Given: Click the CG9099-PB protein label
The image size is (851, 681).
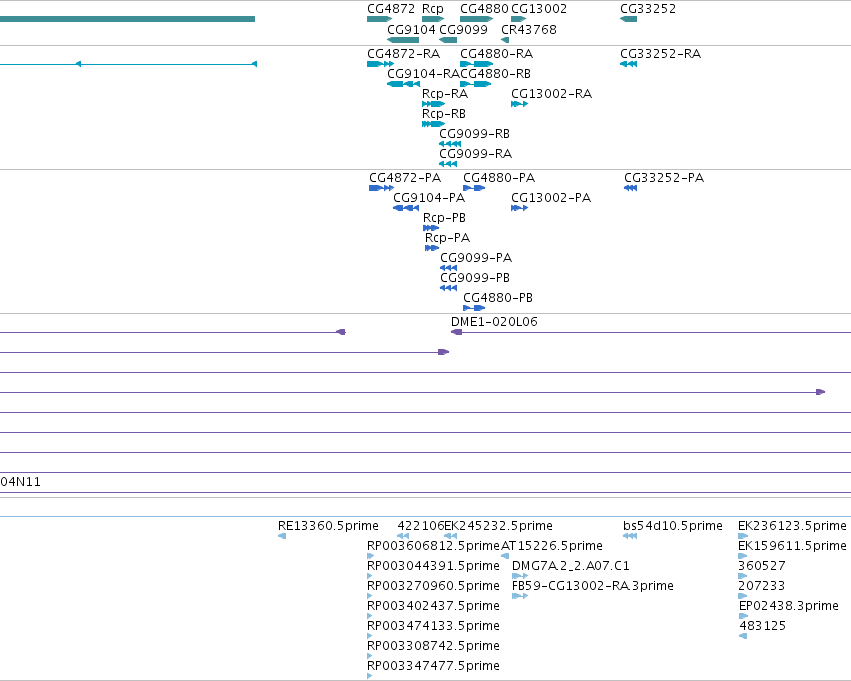Looking at the screenshot, I should (475, 278).
